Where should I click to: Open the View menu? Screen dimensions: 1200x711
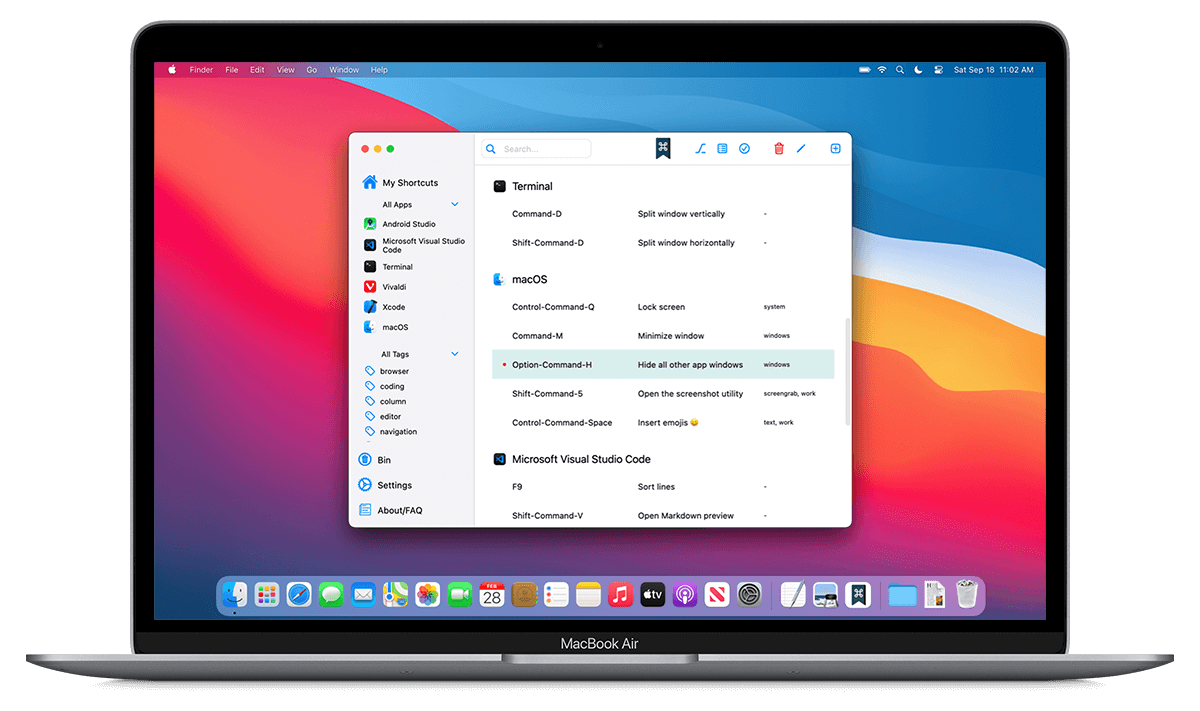pos(286,70)
